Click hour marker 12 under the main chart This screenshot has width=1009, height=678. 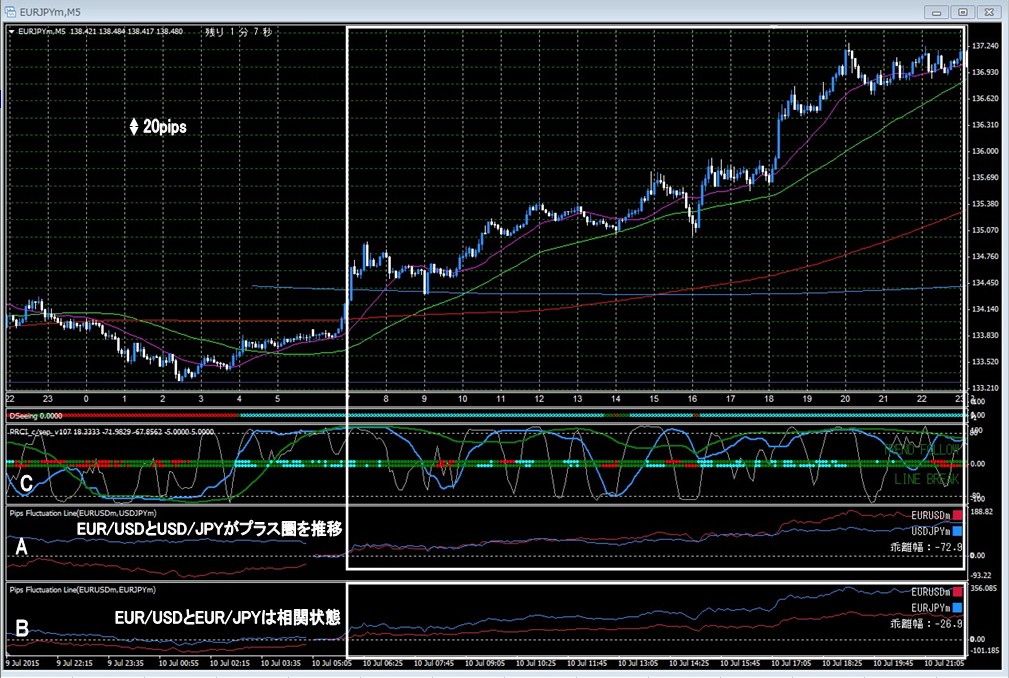click(x=539, y=399)
